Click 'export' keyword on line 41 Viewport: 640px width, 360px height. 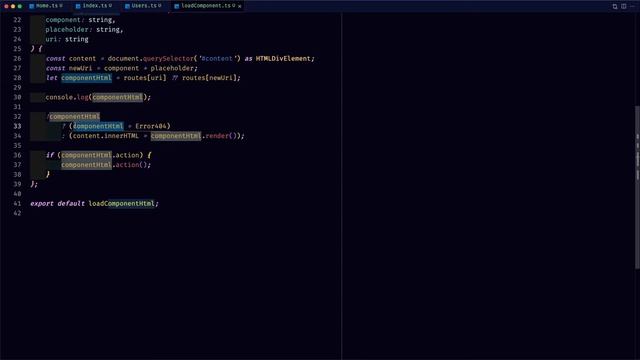click(x=42, y=203)
